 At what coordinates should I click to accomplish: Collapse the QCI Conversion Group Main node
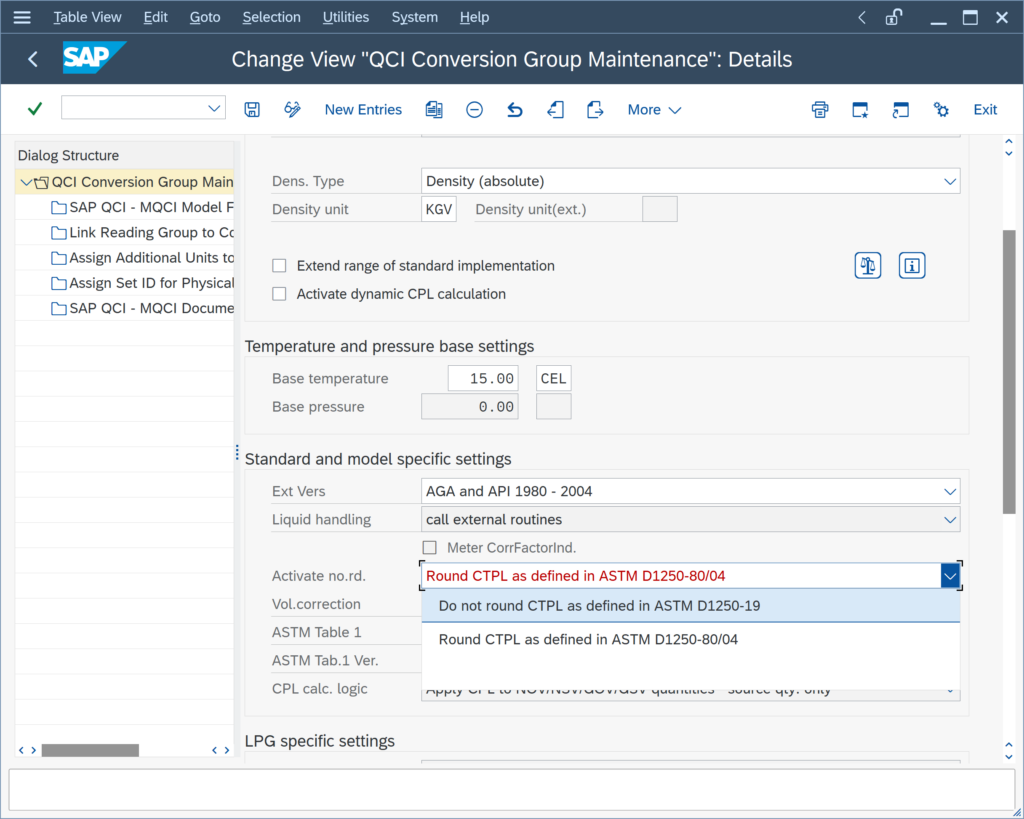coord(25,182)
